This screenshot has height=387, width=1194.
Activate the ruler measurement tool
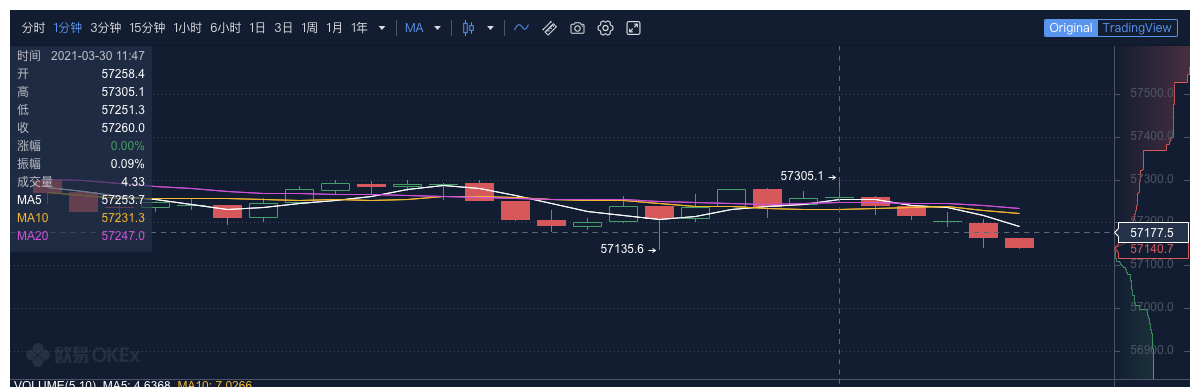(x=550, y=28)
